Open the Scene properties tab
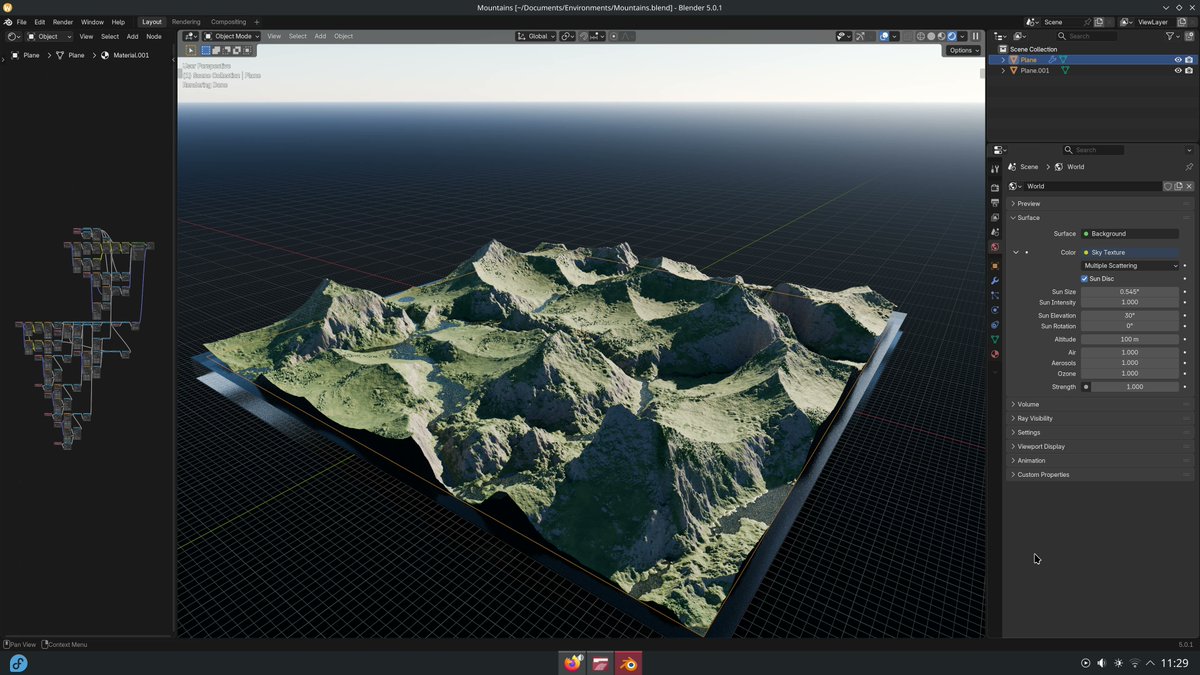Viewport: 1200px width, 675px height. click(x=994, y=232)
